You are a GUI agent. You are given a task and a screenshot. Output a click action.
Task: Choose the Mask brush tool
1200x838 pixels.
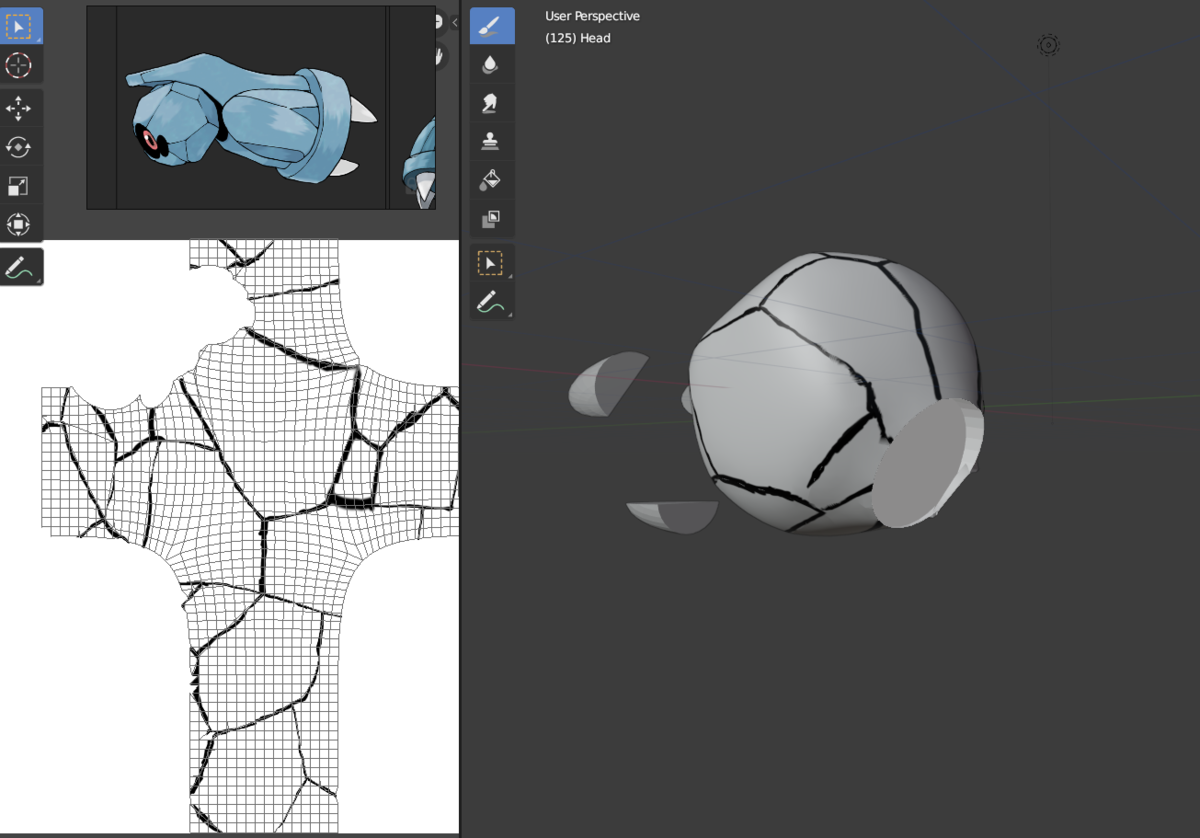[x=492, y=218]
